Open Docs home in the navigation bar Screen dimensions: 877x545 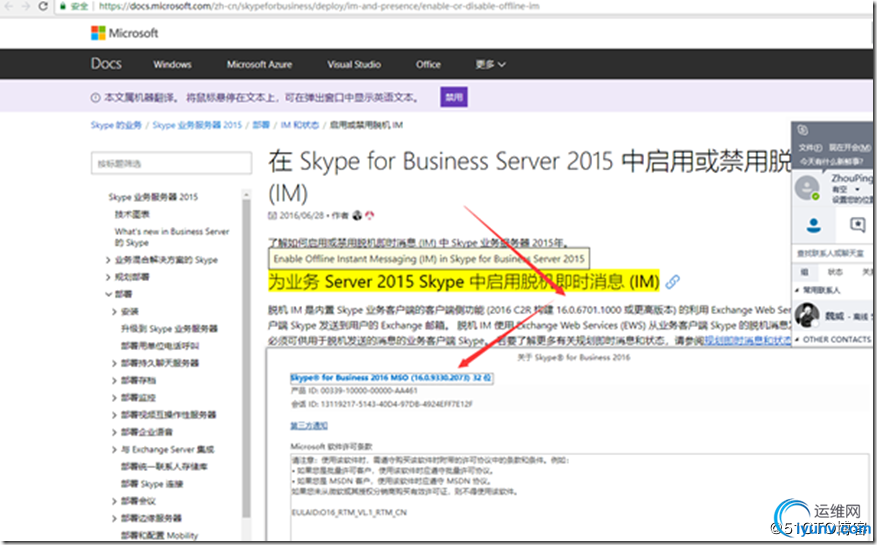click(106, 64)
